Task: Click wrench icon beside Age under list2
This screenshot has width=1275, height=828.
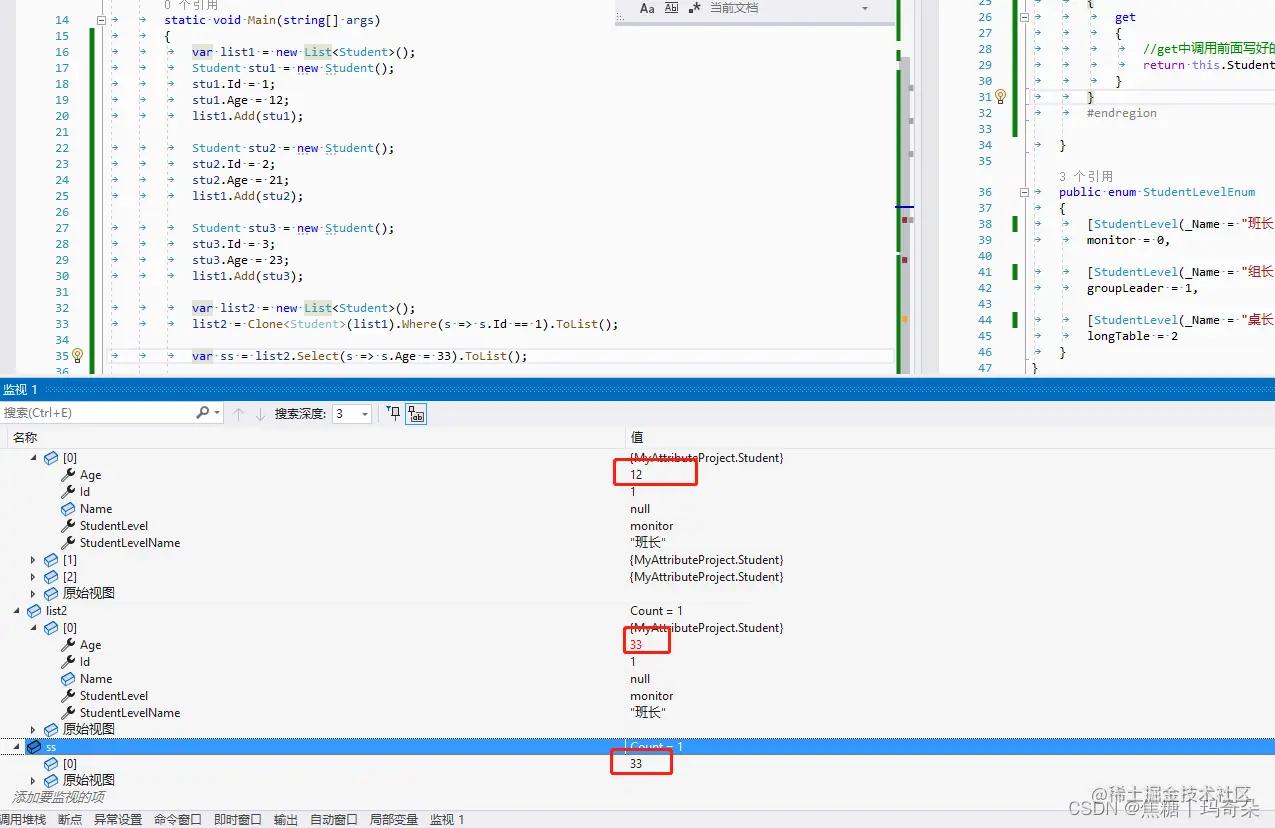Action: tap(69, 645)
